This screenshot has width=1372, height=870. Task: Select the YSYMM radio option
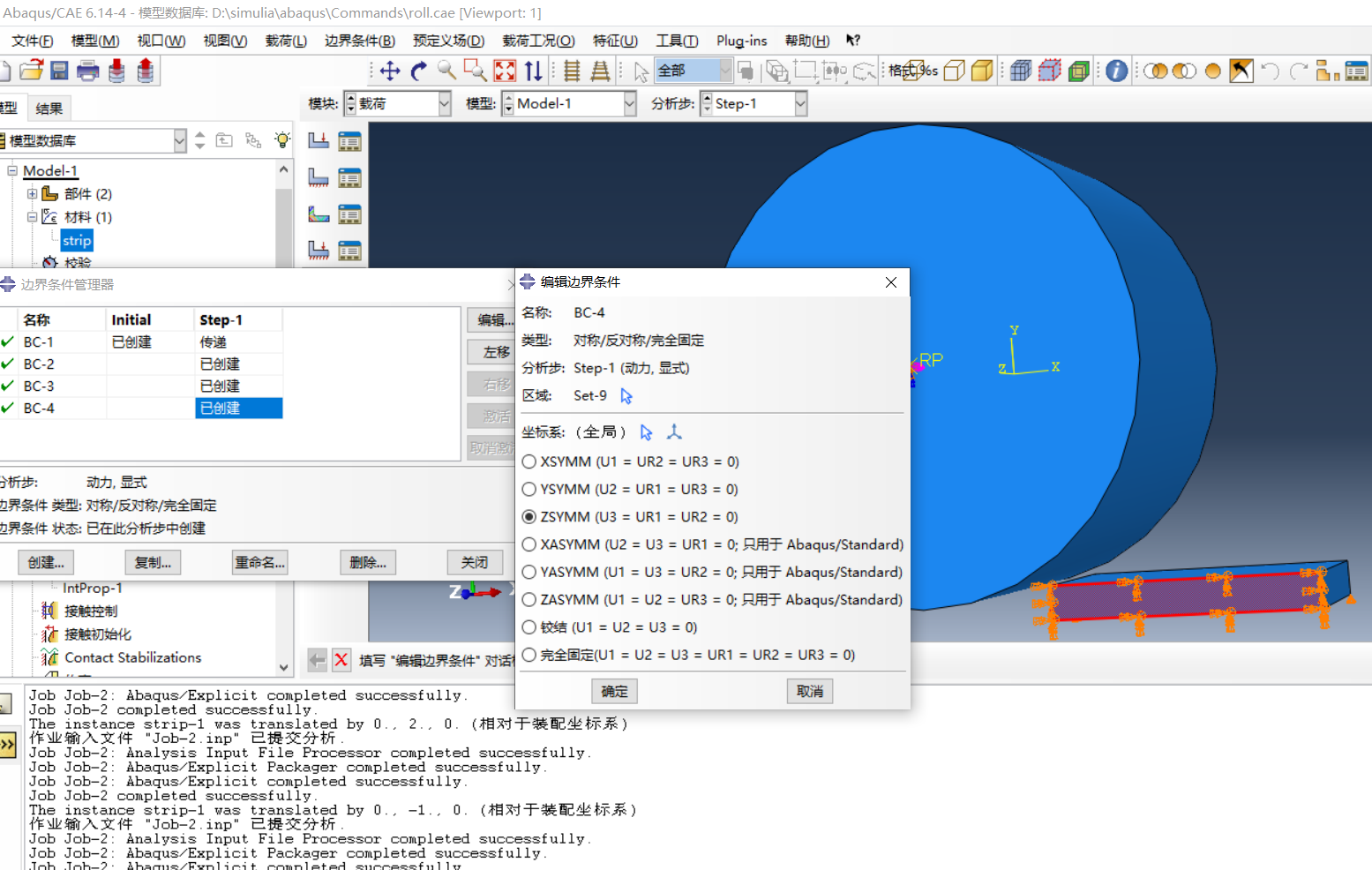(529, 489)
